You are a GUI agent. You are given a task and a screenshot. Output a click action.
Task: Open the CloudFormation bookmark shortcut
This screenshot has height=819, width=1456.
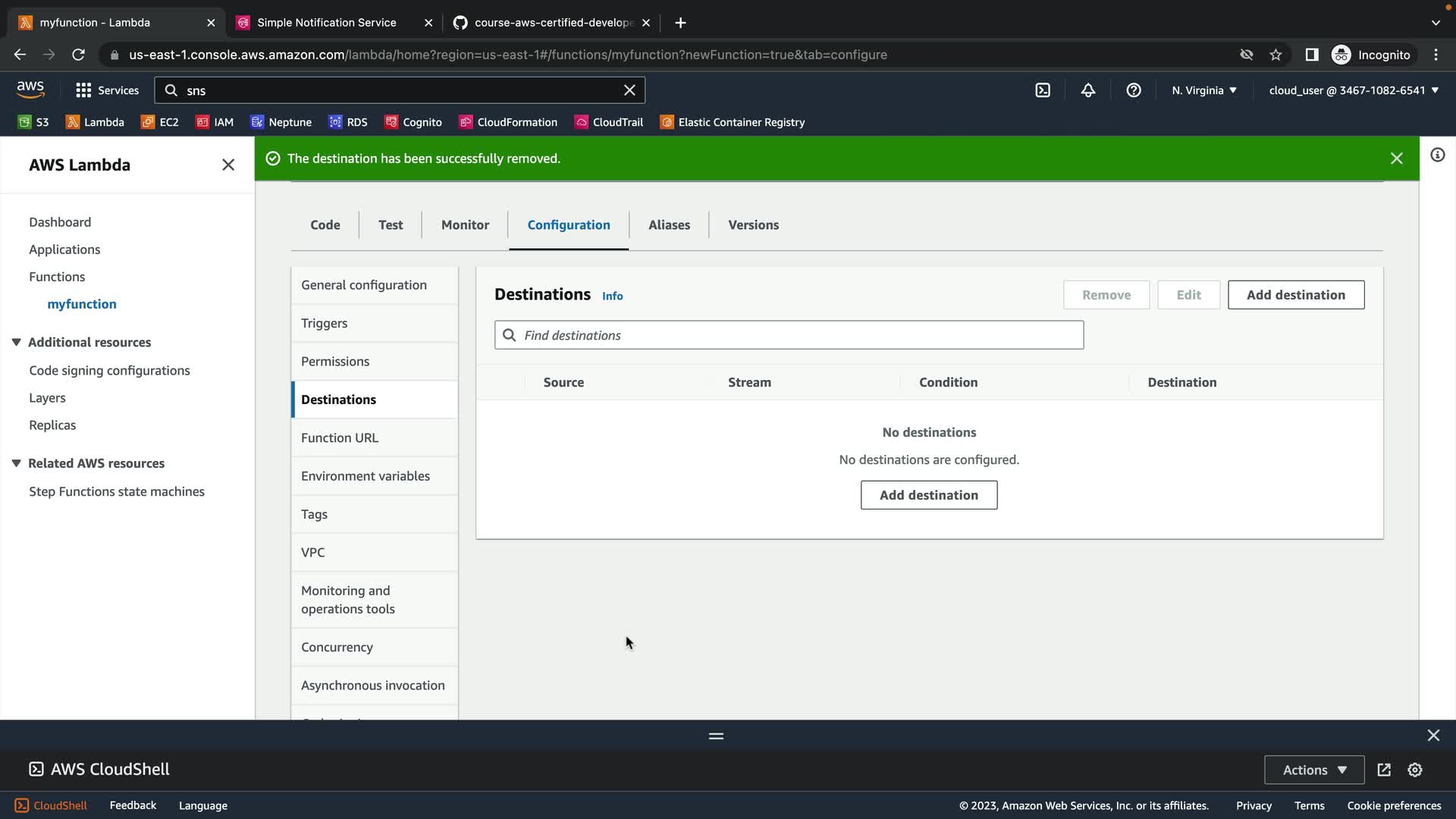508,122
